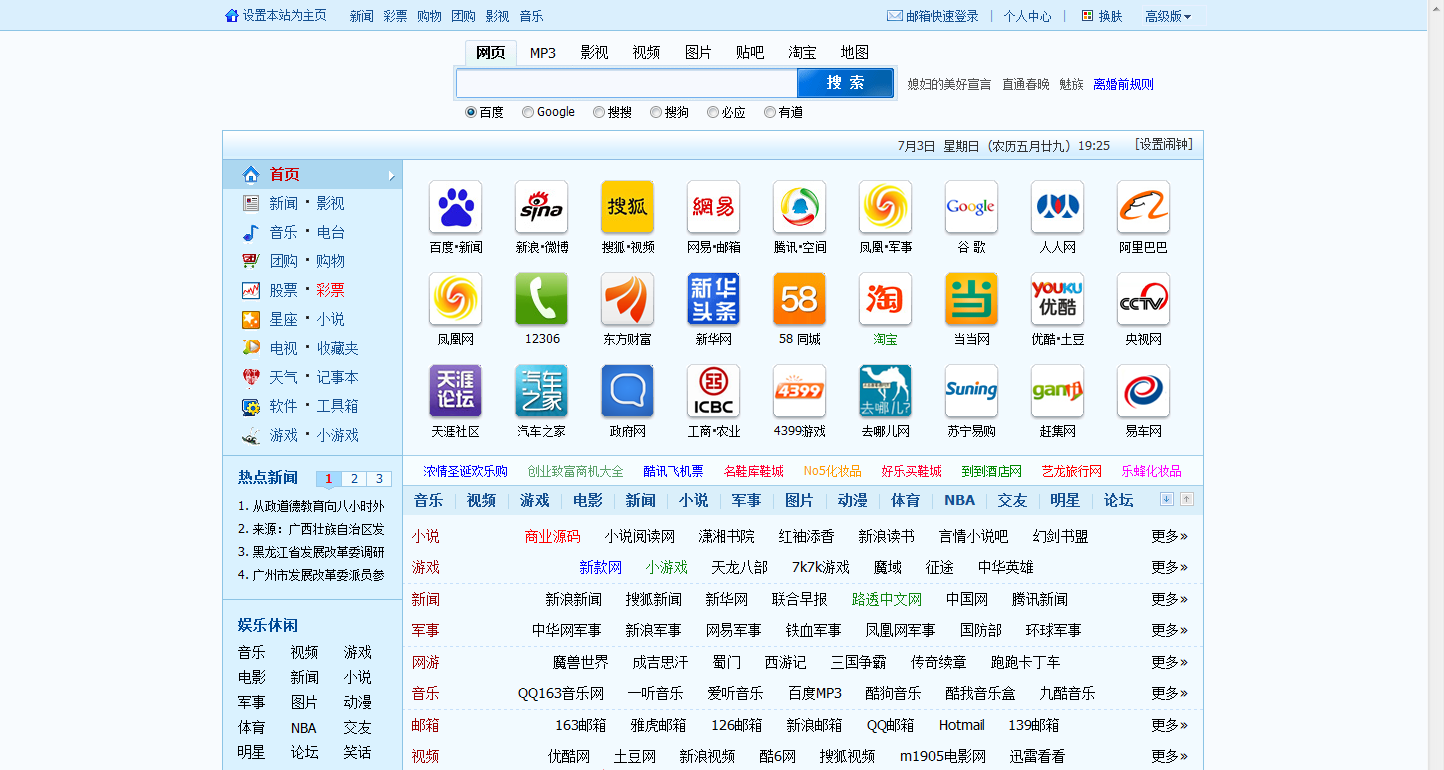The width and height of the screenshot is (1444, 770).
Task: Click the house icon beside 设置本站为主页
Action: pos(232,15)
